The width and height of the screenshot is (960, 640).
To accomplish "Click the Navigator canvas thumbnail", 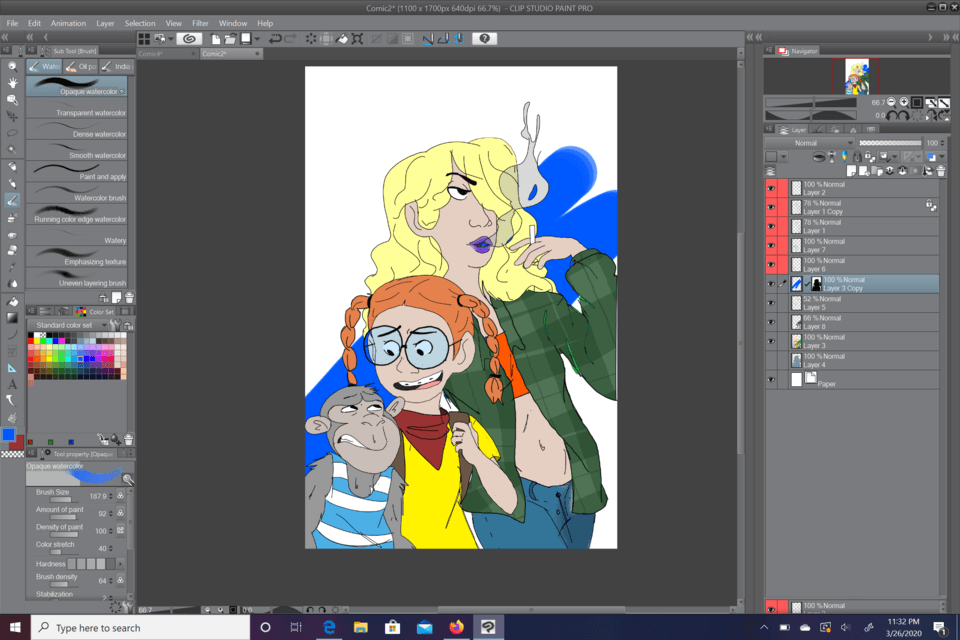I will coord(856,76).
